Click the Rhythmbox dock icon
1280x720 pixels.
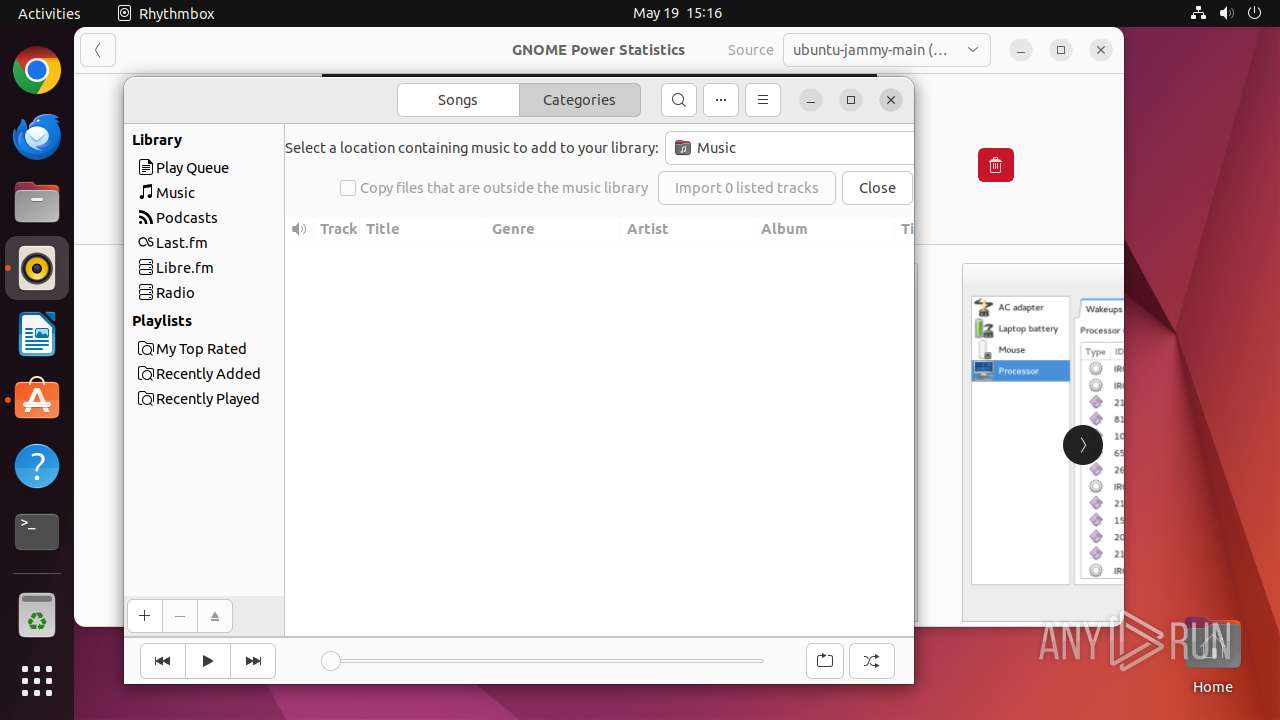(x=37, y=269)
